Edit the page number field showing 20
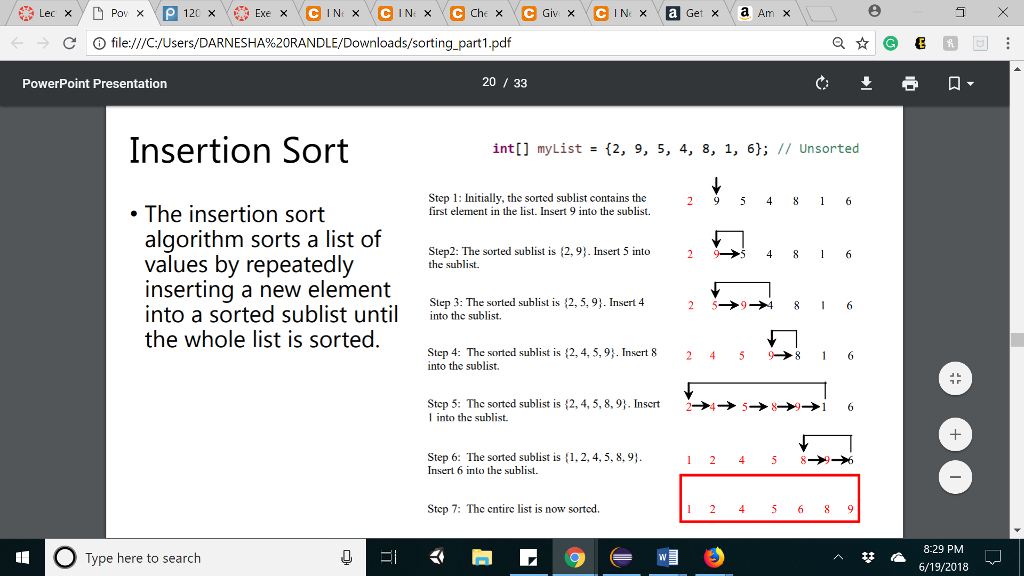Image resolution: width=1024 pixels, height=576 pixels. click(x=489, y=84)
